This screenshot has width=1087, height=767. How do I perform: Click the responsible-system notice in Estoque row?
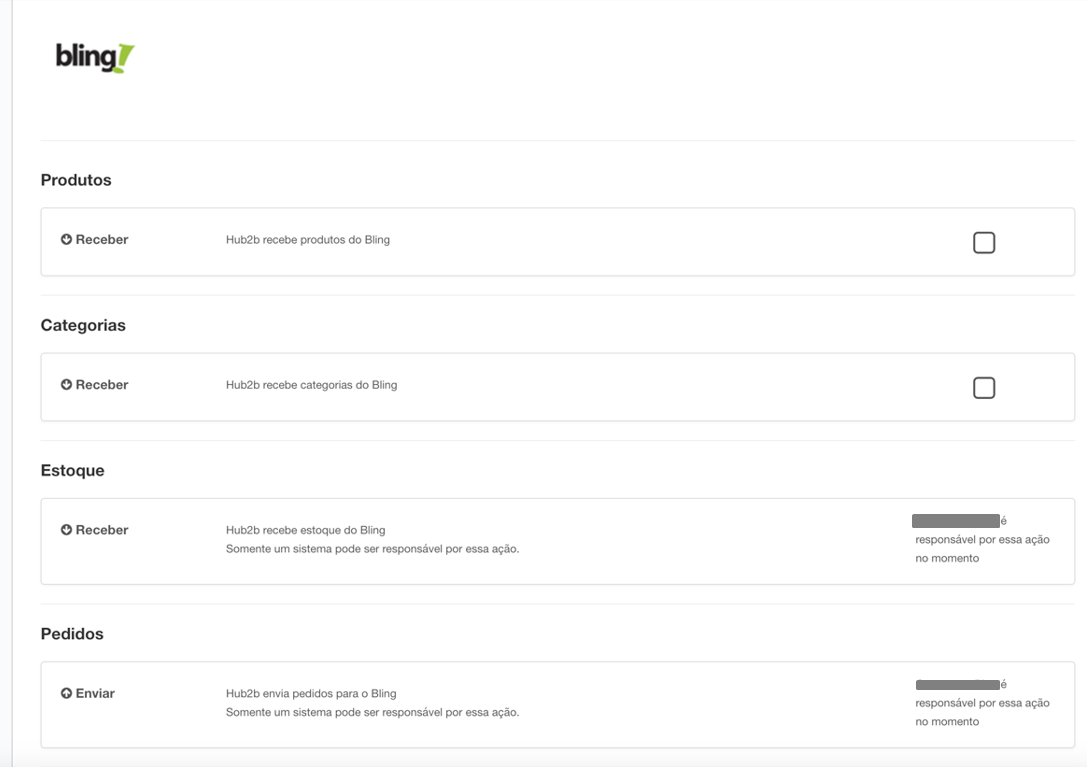(982, 540)
